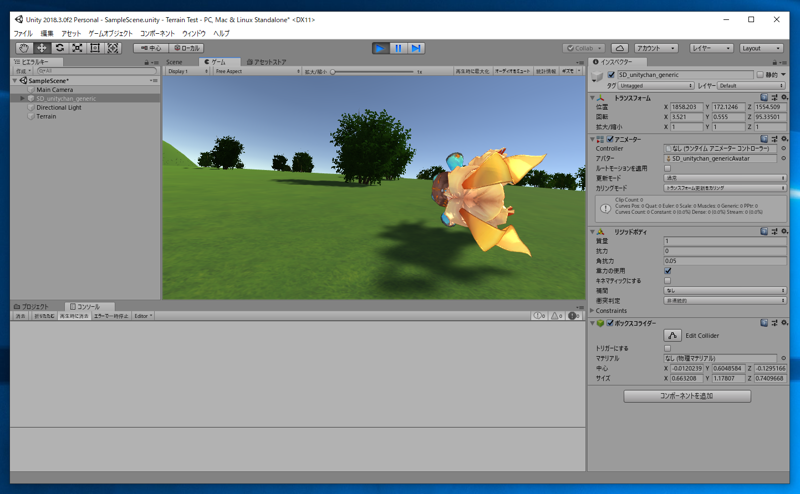
Task: Toggle pivot center mode button
Action: pos(151,48)
